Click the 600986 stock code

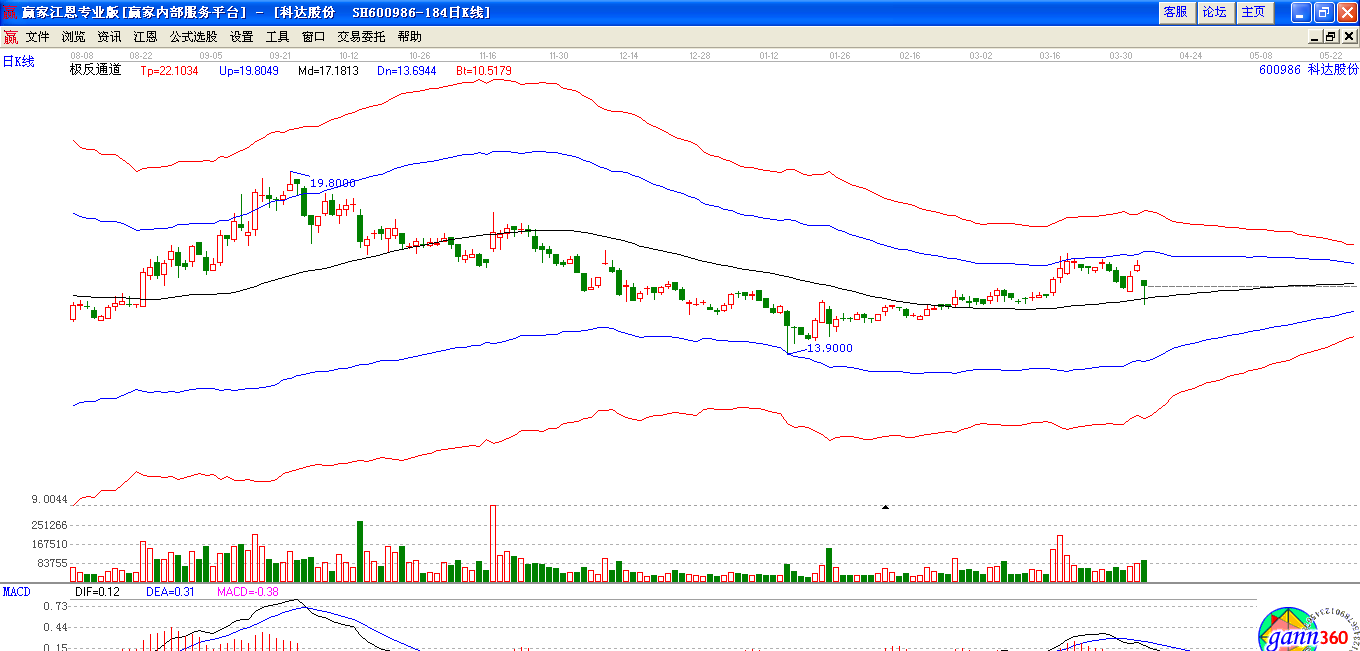coord(1280,70)
